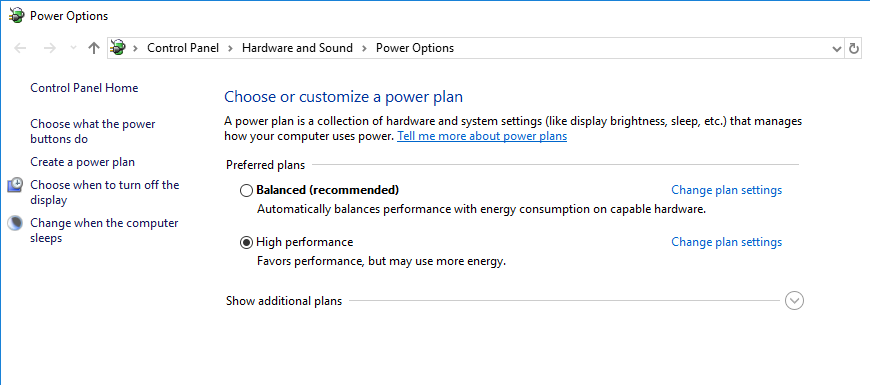
Task: Open Tell me more about power plans
Action: (x=482, y=136)
